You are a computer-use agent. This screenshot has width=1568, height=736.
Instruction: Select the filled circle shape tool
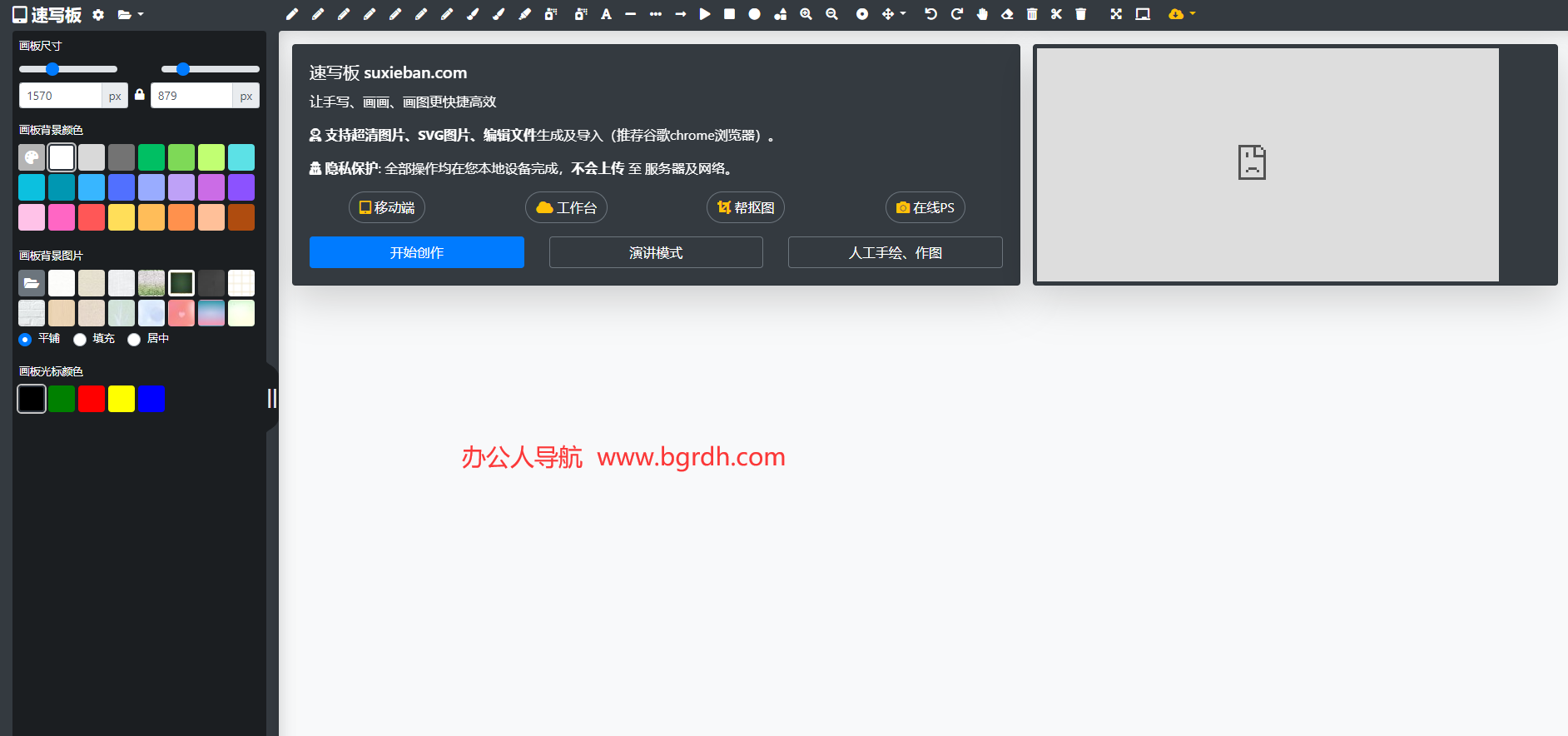point(754,14)
